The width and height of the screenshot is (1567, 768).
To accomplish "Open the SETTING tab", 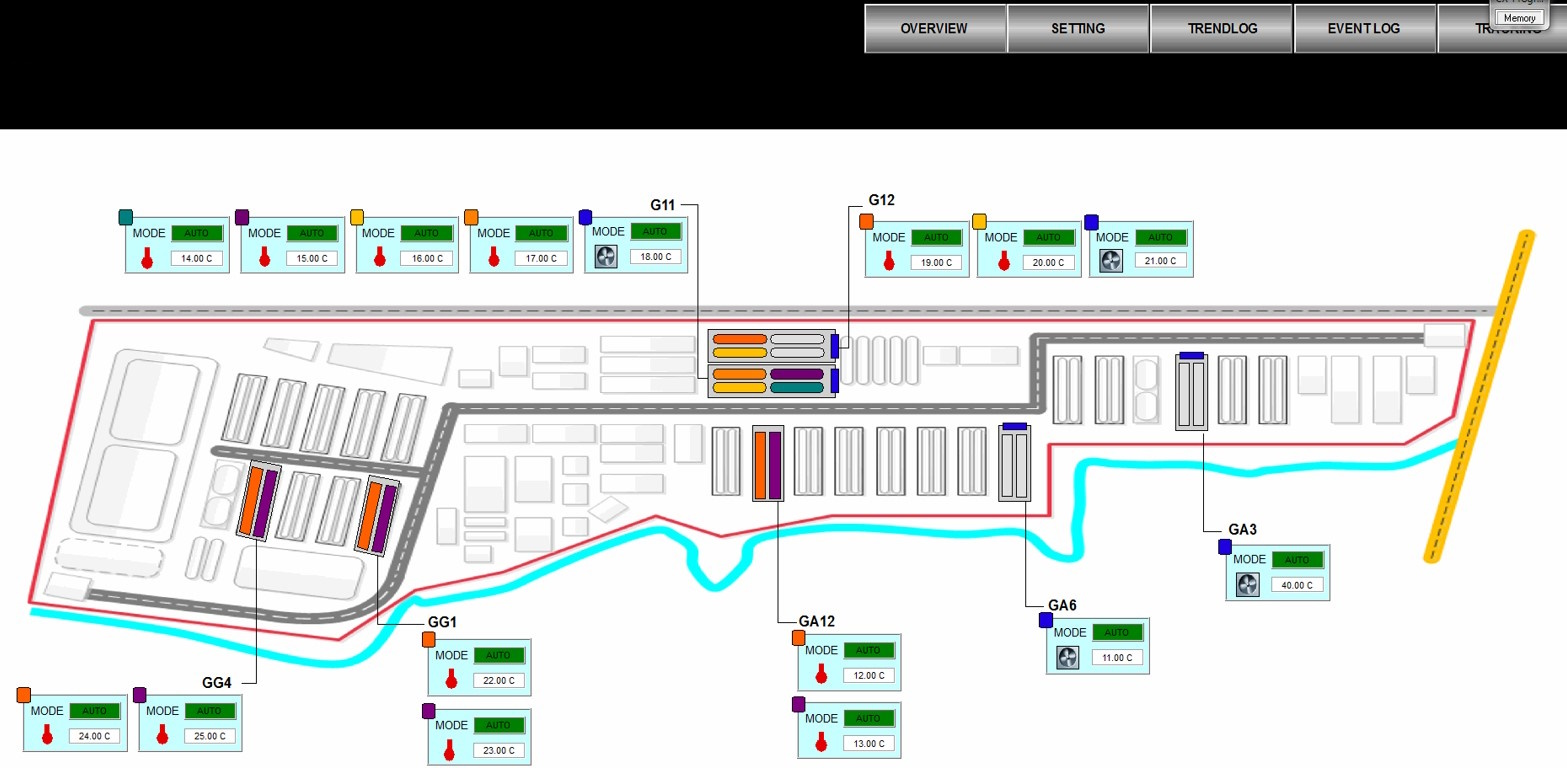I will (x=1078, y=29).
